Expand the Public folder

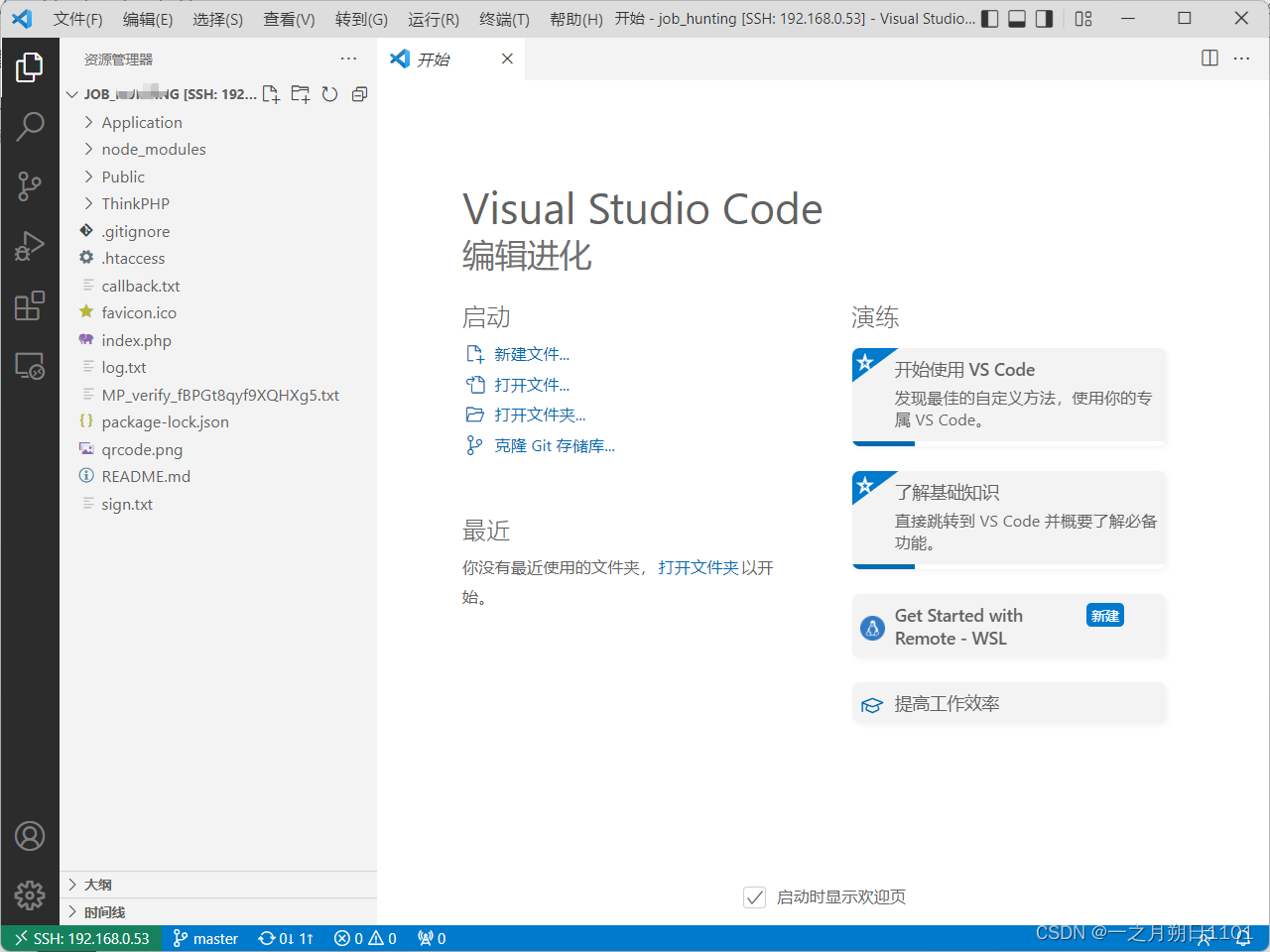coord(218,177)
